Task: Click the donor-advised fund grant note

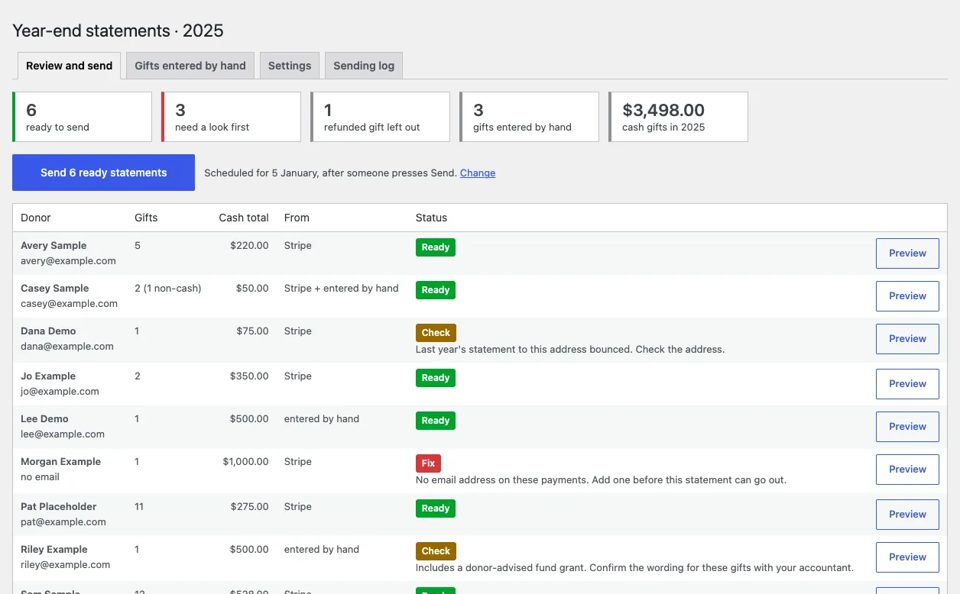Action: click(634, 568)
